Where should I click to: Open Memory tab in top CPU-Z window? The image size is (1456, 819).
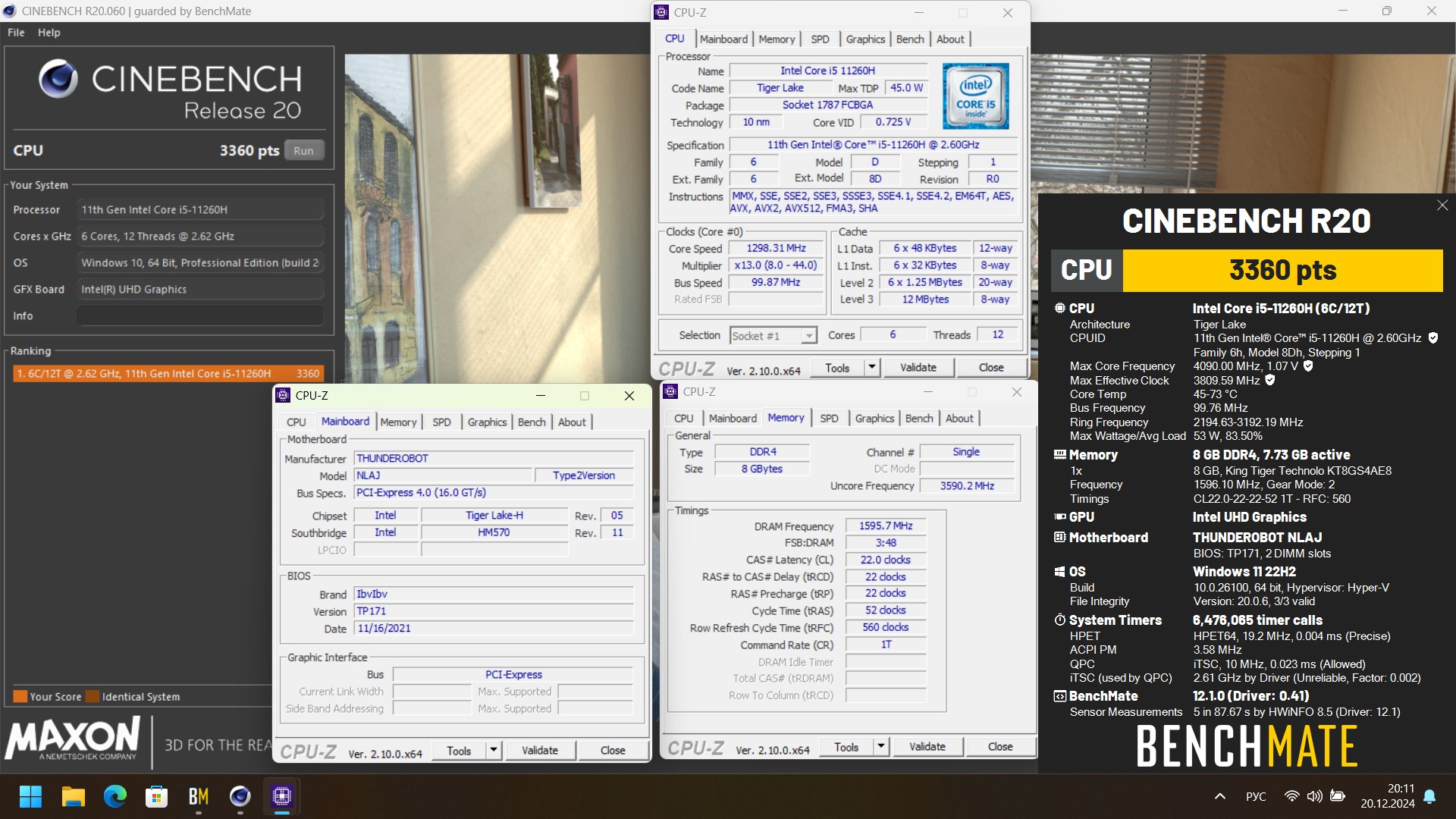point(777,39)
